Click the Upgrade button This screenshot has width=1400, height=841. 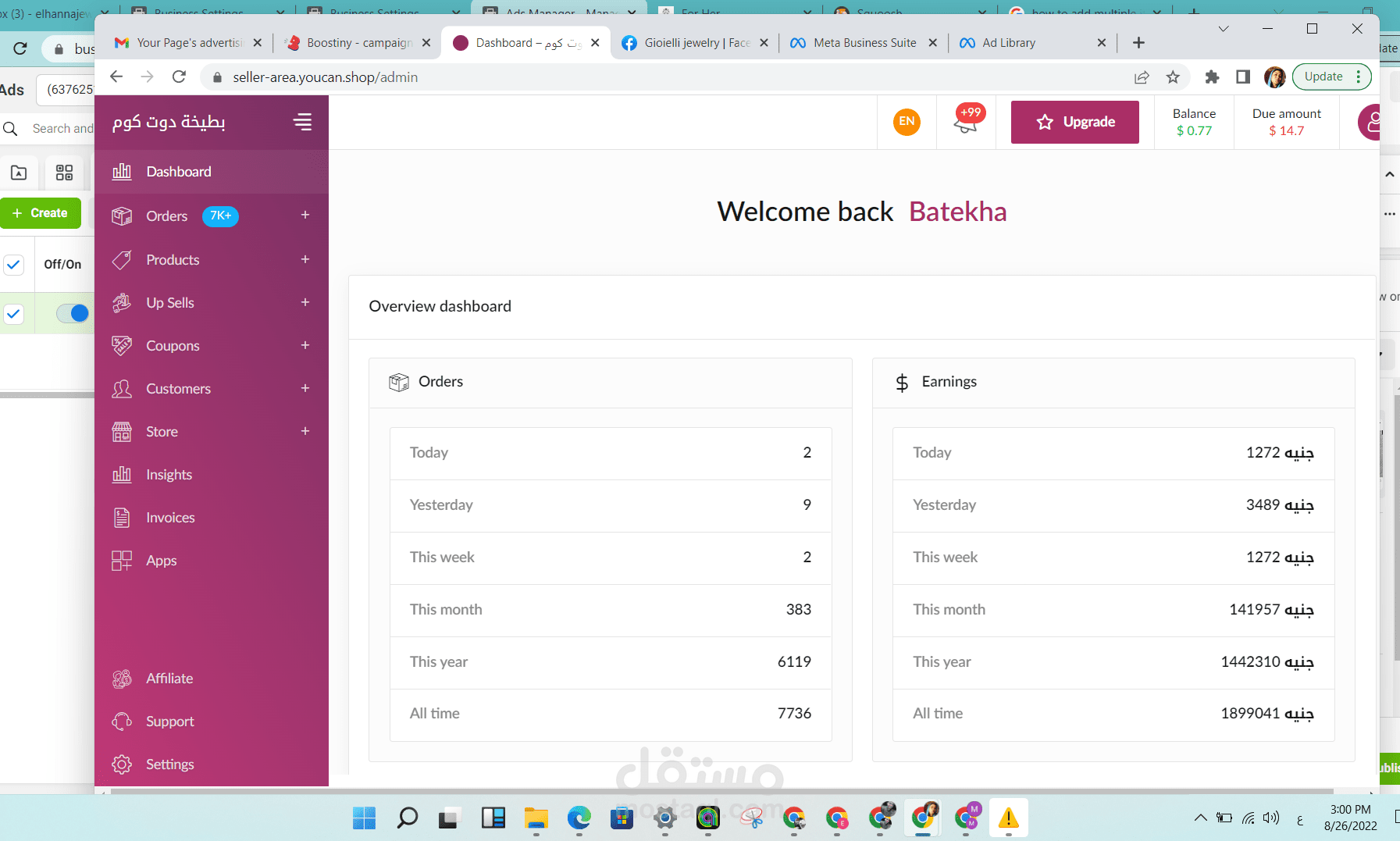(1074, 122)
